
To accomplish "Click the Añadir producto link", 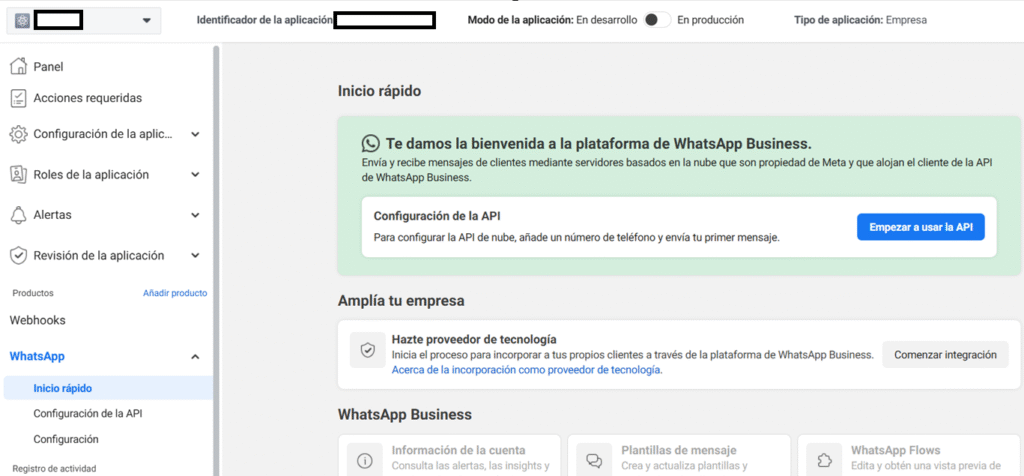I will pos(175,293).
